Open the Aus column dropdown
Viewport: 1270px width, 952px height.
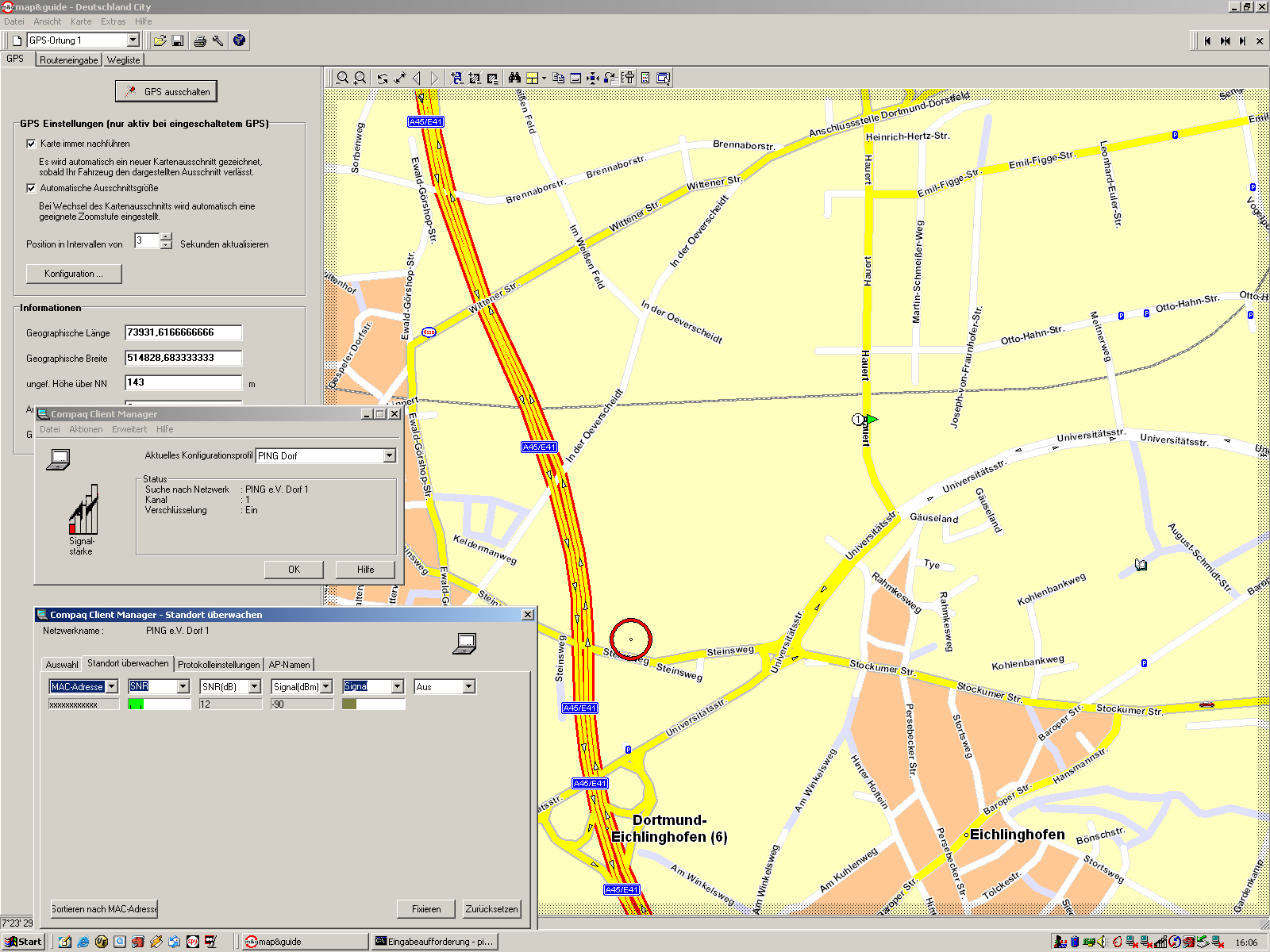(x=468, y=686)
